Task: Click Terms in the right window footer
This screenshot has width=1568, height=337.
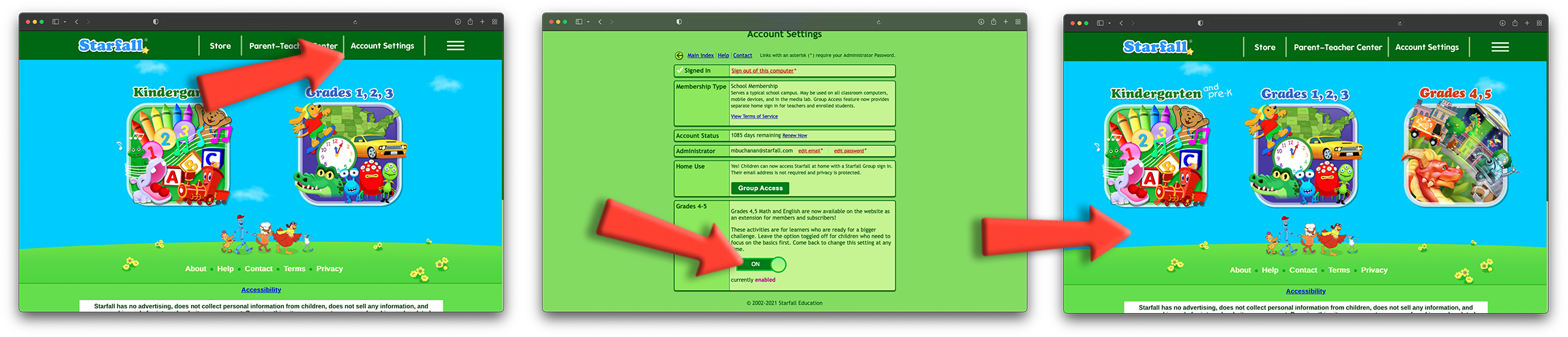Action: click(x=1339, y=270)
